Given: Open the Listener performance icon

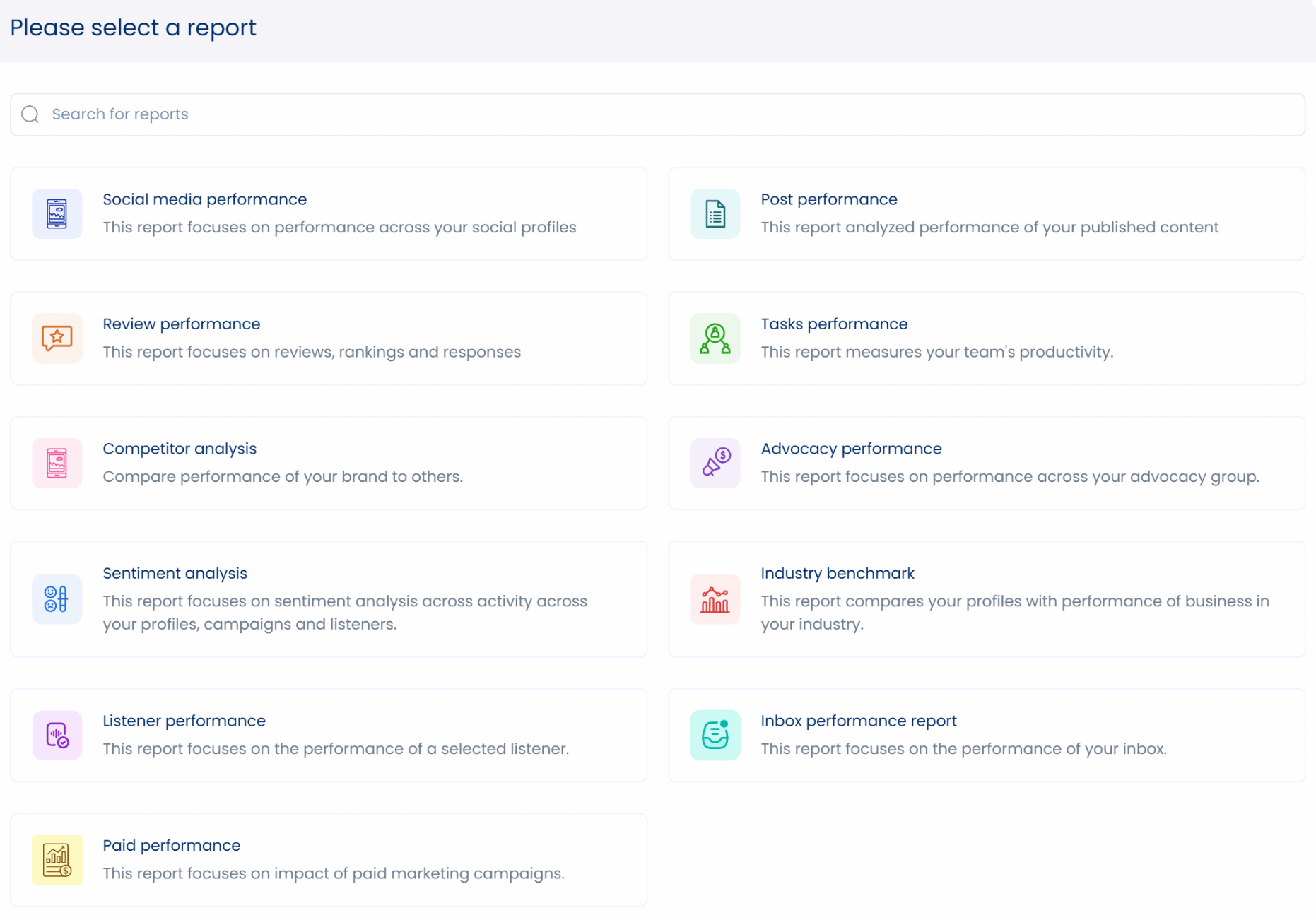Looking at the screenshot, I should coord(57,735).
